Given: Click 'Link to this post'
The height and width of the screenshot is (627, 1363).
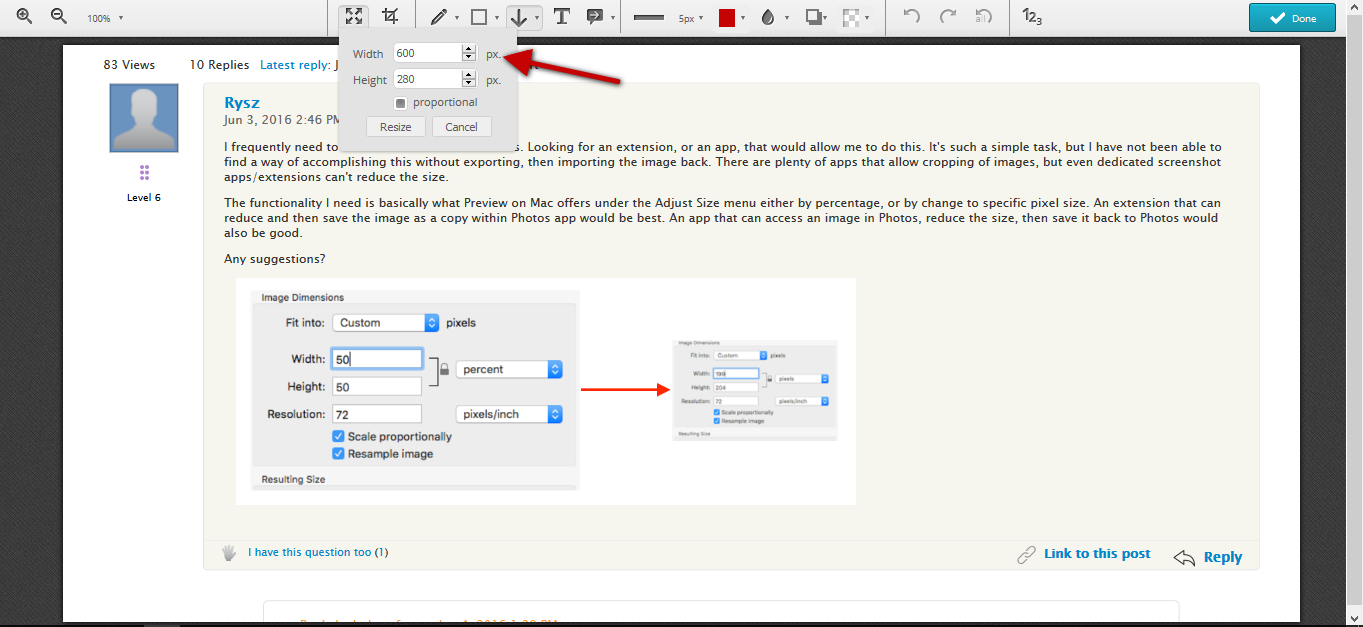Looking at the screenshot, I should [x=1097, y=554].
